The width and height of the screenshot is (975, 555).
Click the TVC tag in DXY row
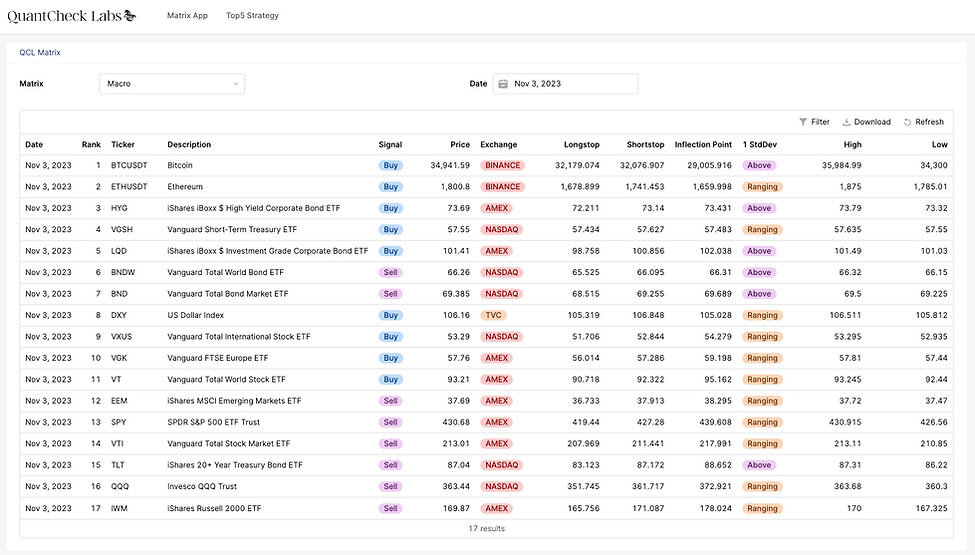494,315
